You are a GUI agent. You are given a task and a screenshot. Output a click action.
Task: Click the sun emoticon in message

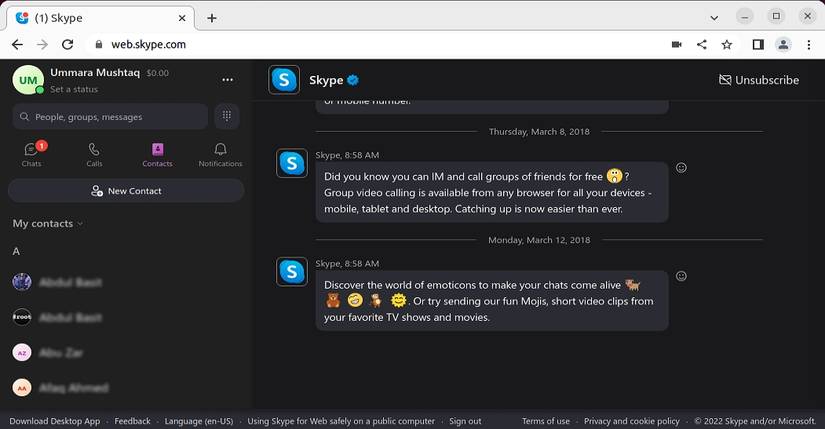tap(399, 301)
